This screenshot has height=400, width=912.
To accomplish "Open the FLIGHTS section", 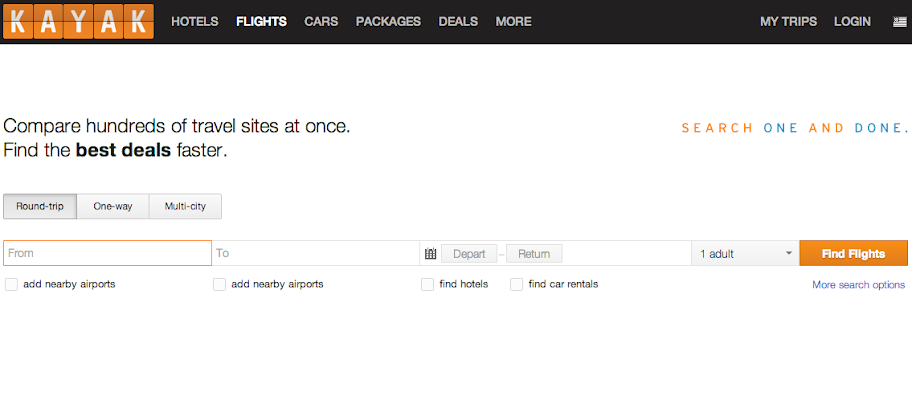I will click(x=261, y=22).
